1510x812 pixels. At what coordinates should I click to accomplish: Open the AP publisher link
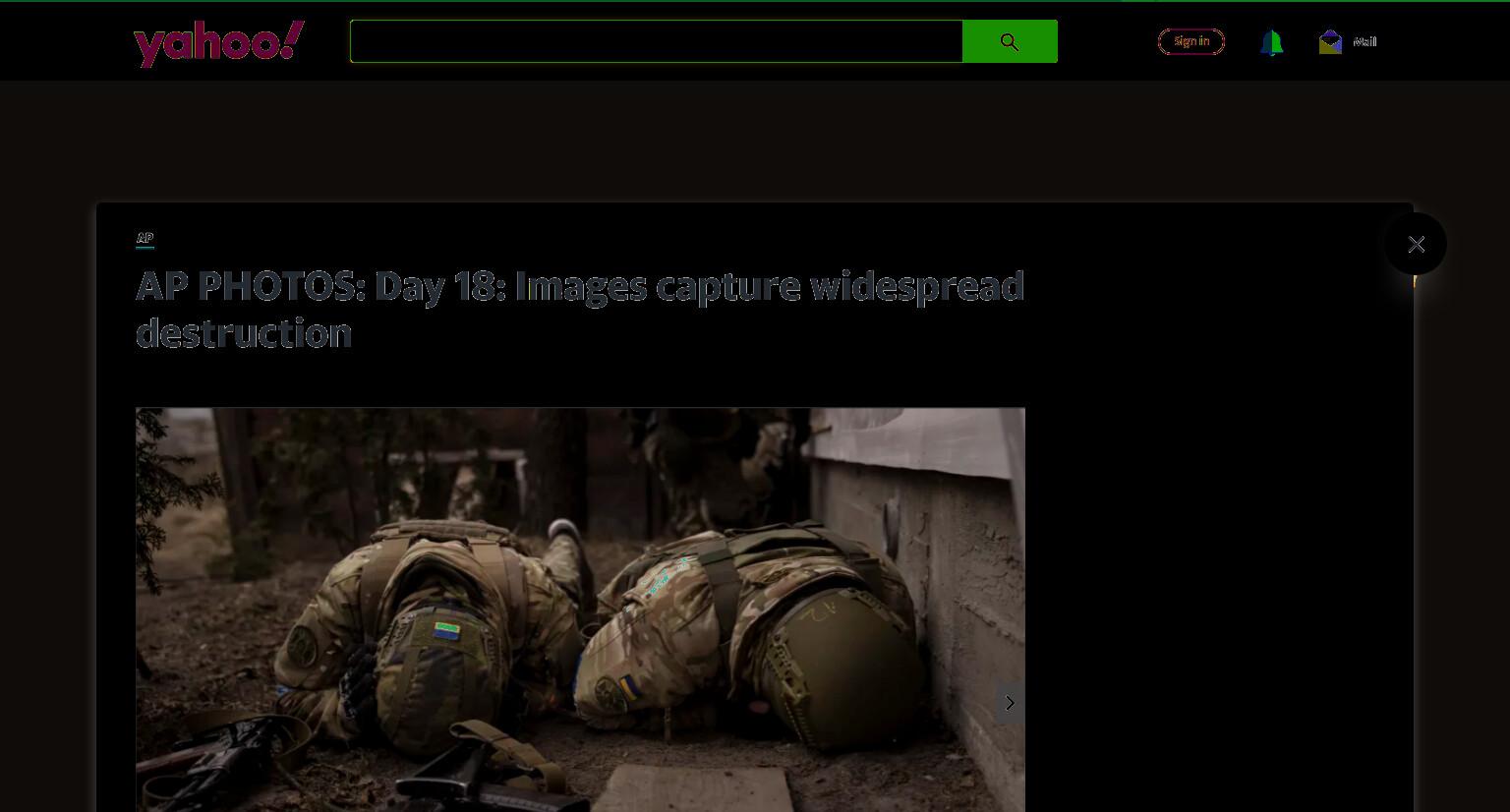click(145, 238)
